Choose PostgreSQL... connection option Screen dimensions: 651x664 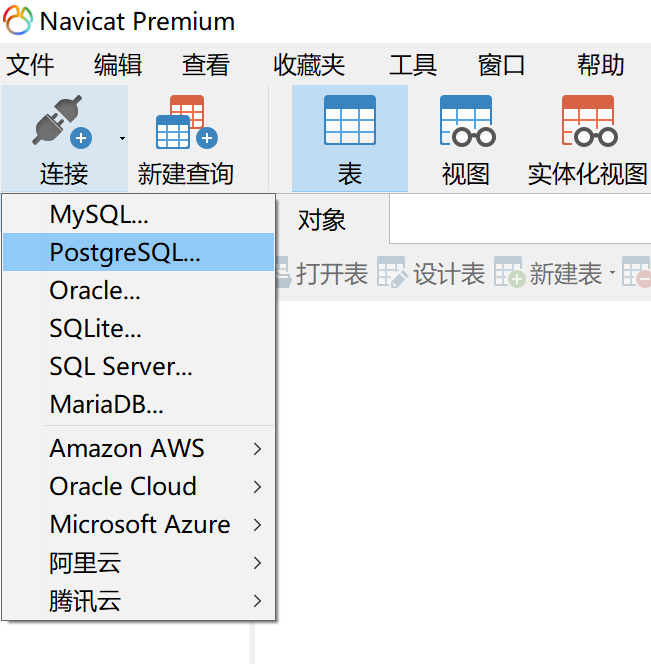pos(139,252)
